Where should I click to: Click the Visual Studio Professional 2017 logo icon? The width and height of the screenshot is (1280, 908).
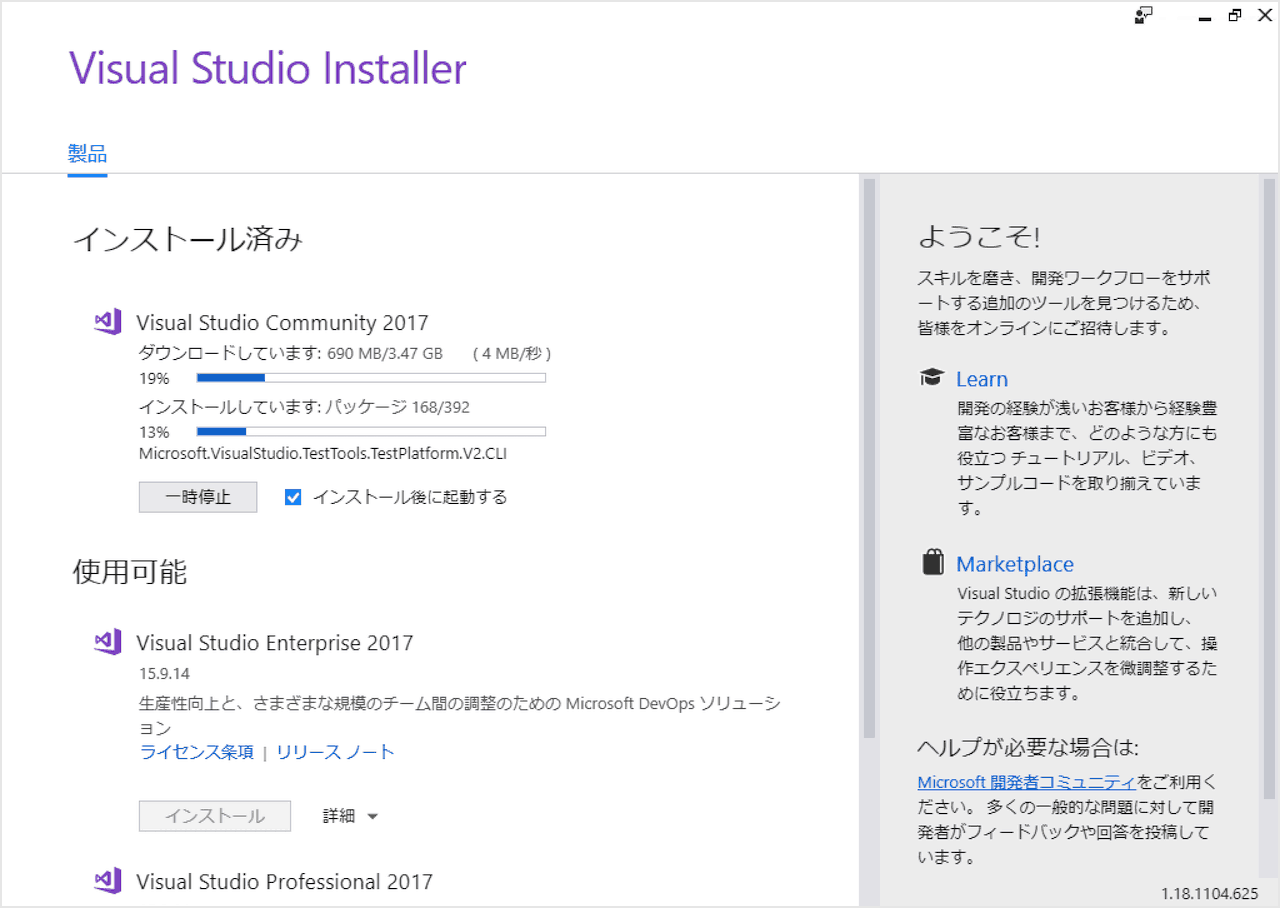tap(108, 881)
